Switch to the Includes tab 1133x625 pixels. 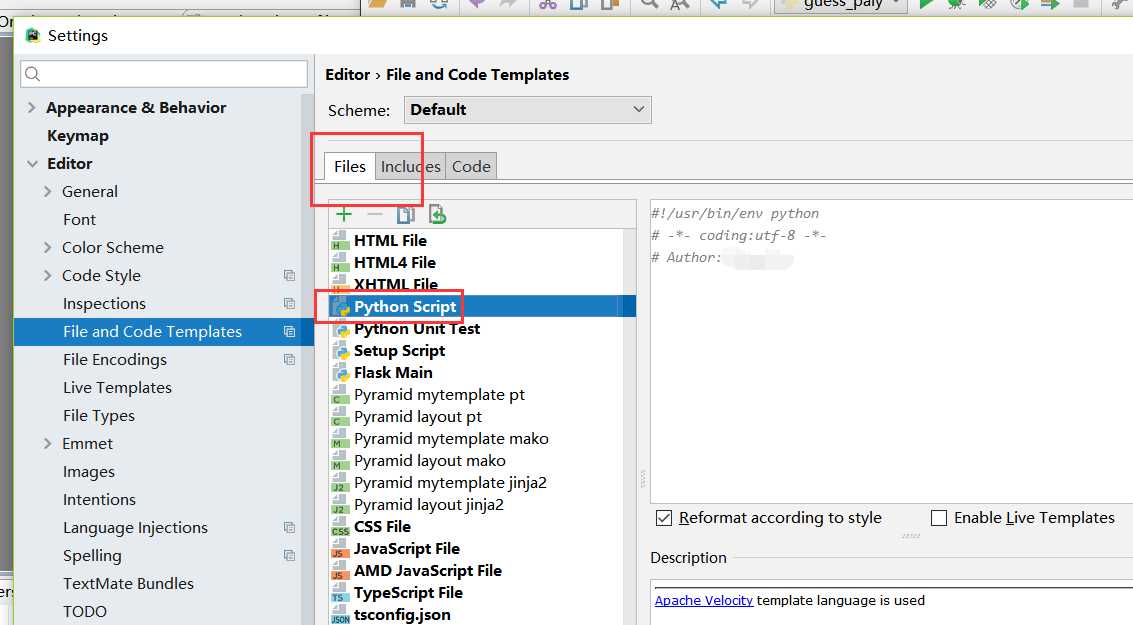410,166
